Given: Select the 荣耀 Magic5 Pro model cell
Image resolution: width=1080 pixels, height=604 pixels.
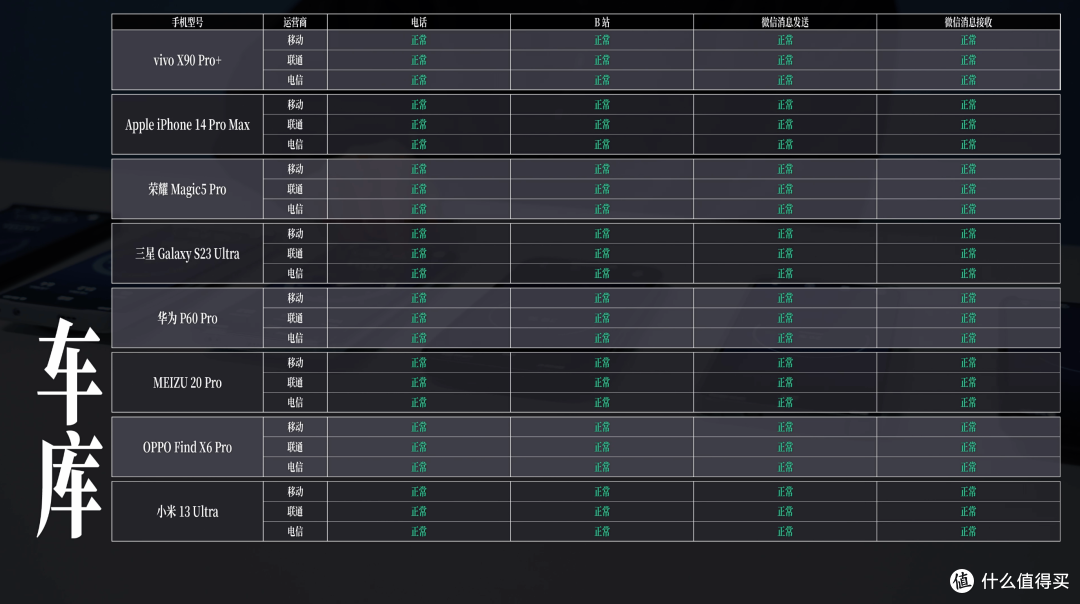Looking at the screenshot, I should (x=187, y=189).
